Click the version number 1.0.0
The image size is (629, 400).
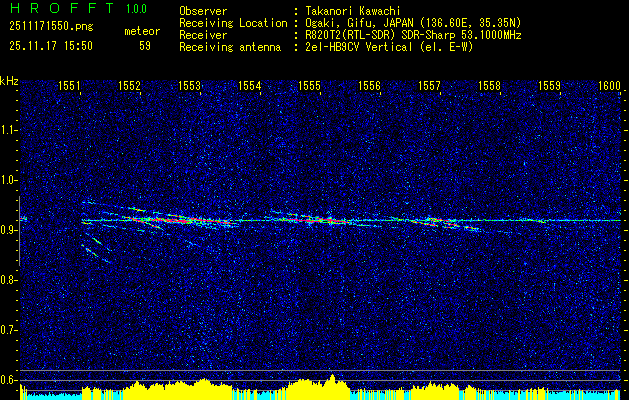(x=136, y=8)
